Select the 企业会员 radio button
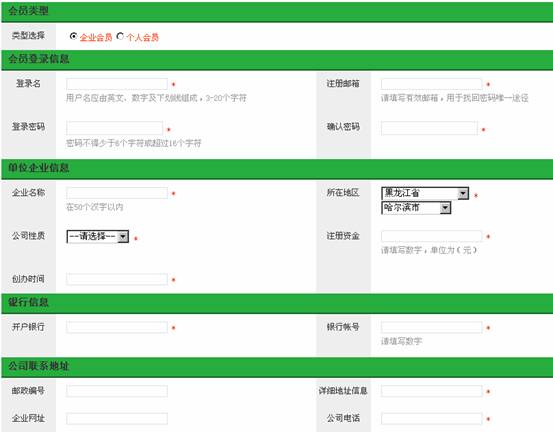This screenshot has width=553, height=432. click(x=73, y=36)
